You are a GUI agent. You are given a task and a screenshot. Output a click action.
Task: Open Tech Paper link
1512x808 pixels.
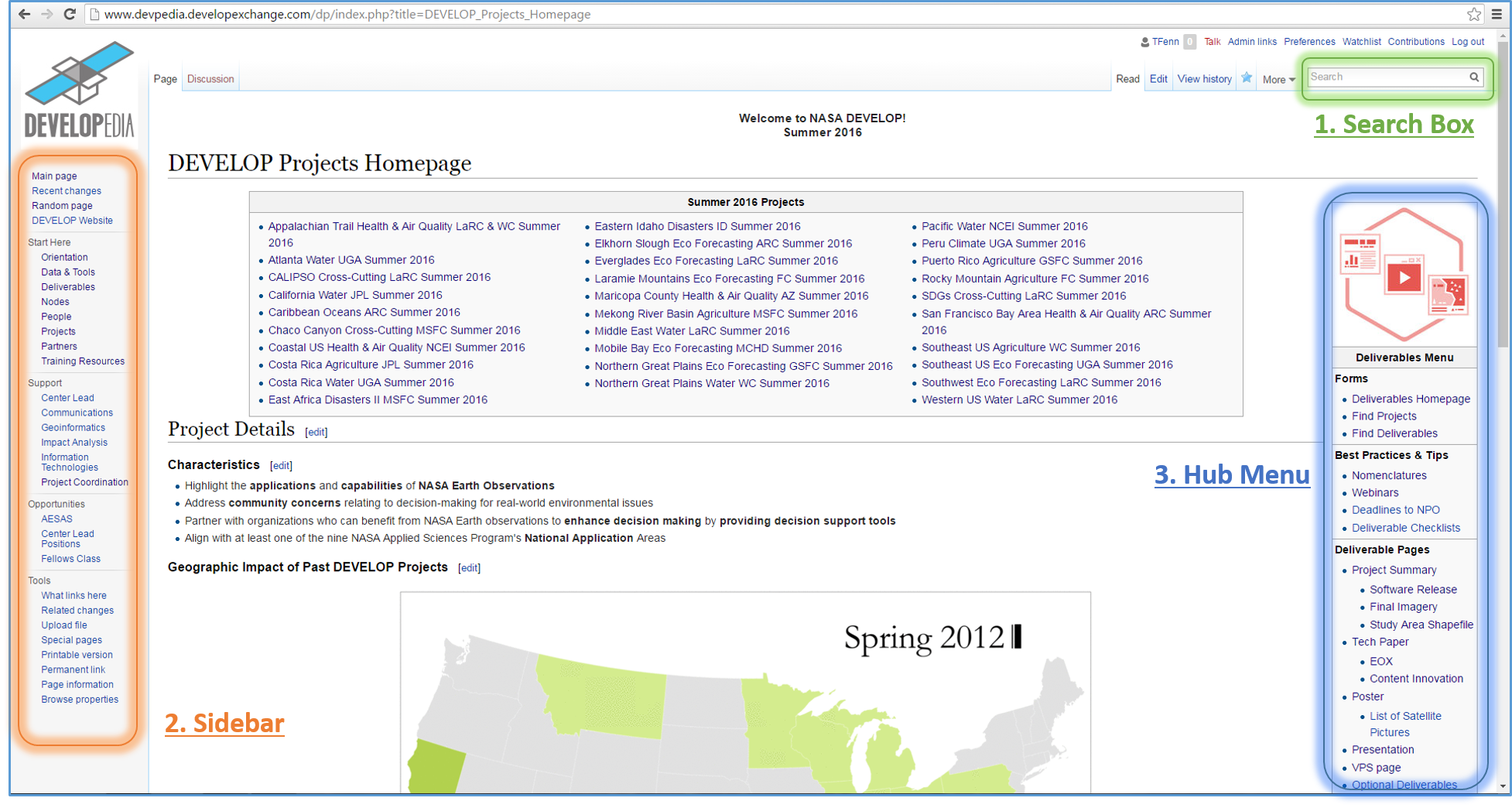[1380, 642]
